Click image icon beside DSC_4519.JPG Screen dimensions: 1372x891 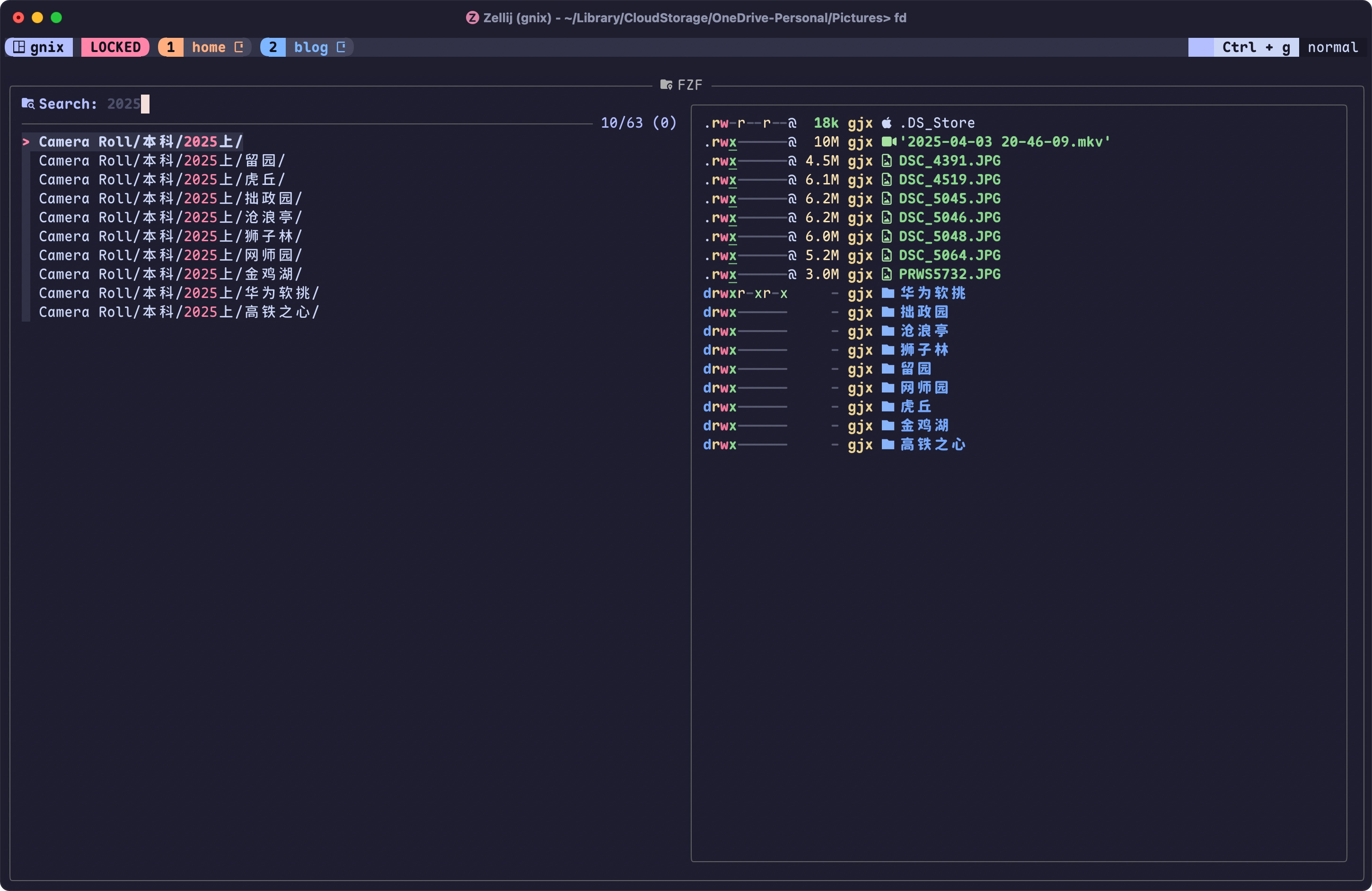[887, 180]
